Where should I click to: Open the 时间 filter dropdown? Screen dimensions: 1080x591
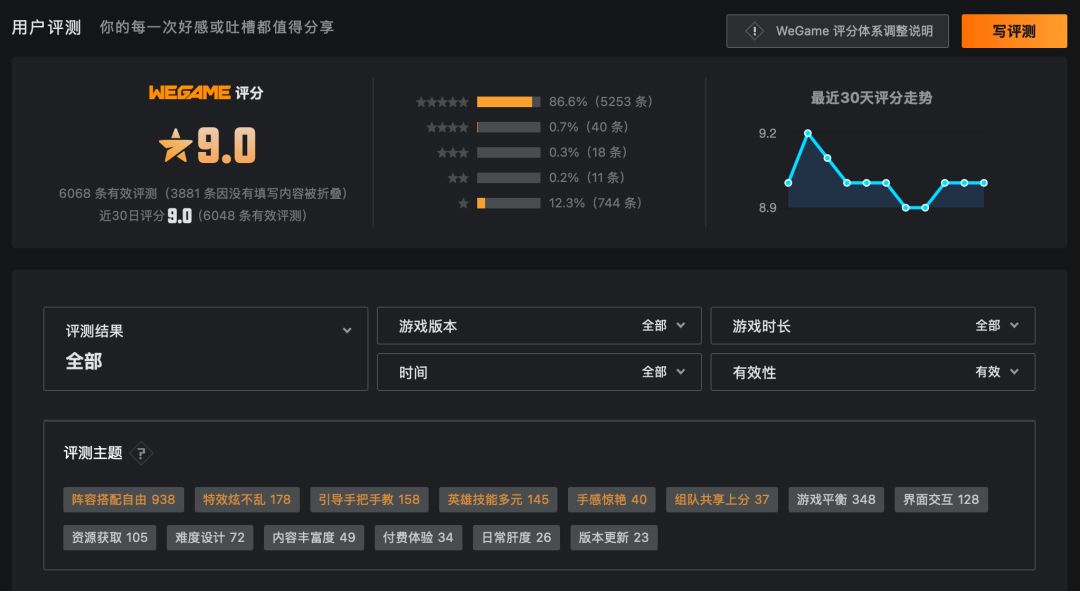tap(539, 372)
